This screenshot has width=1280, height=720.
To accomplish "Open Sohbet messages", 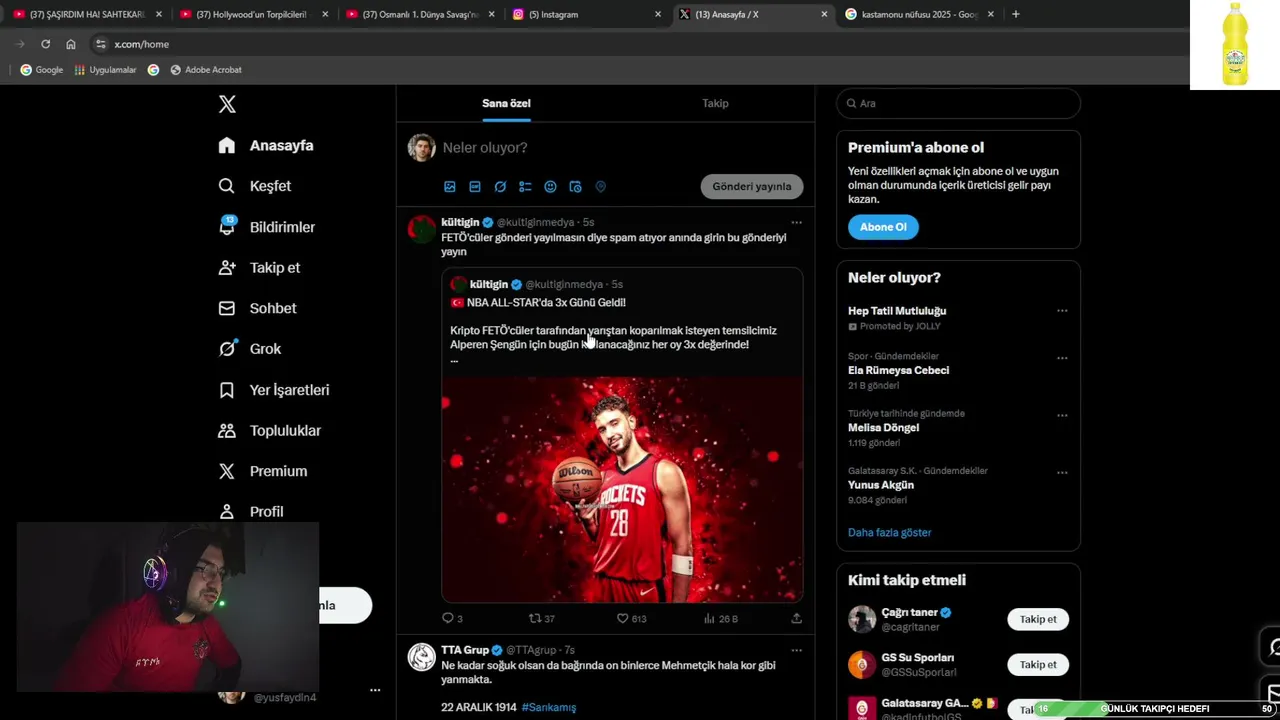I will [257, 308].
